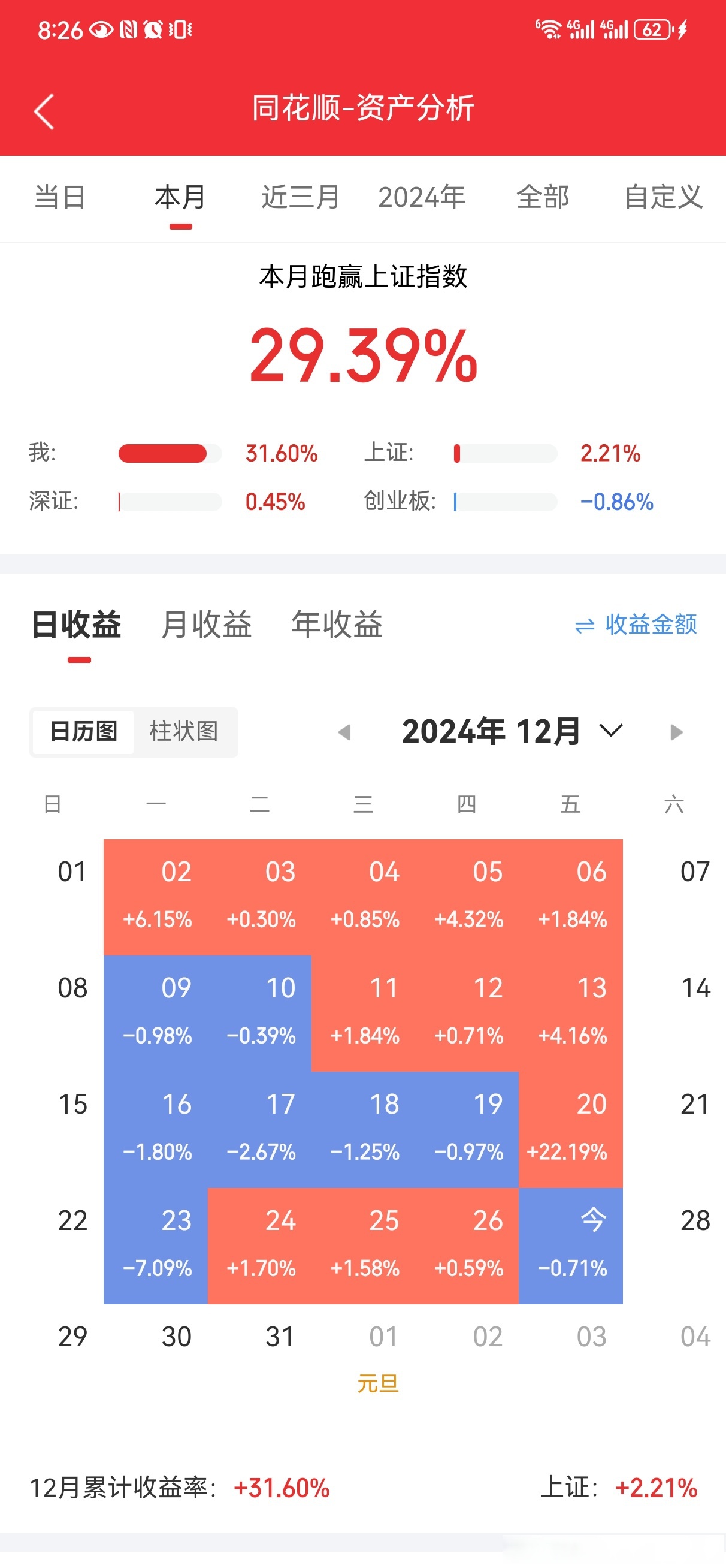The width and height of the screenshot is (726, 1568).
Task: Tap the 深证 progress bar
Action: (x=170, y=502)
